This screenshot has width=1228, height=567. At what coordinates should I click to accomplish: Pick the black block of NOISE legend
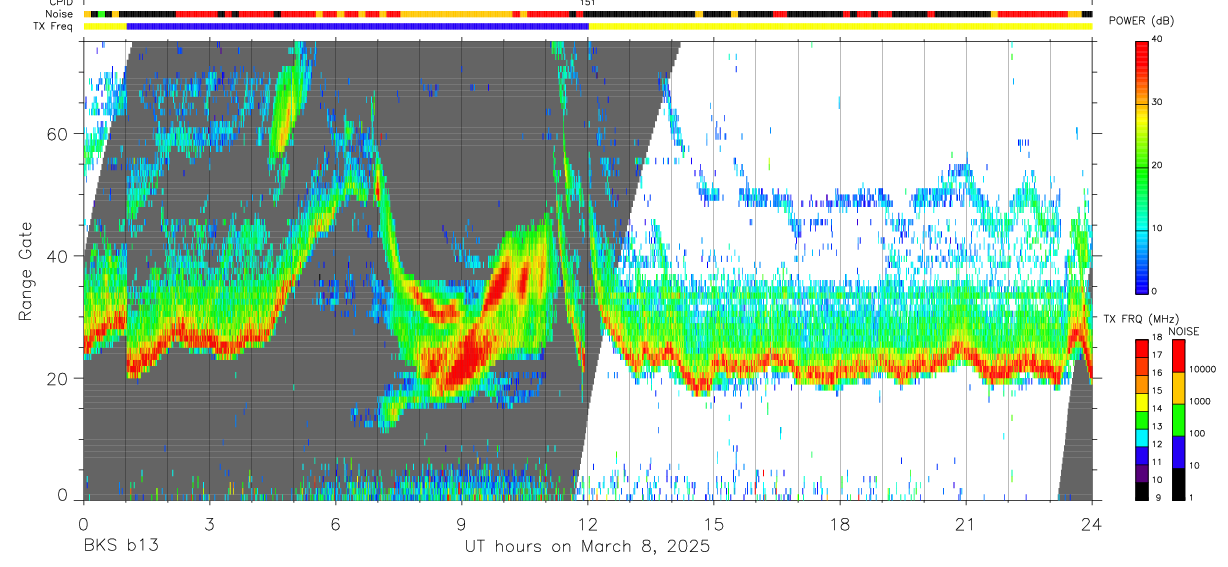tap(1178, 484)
